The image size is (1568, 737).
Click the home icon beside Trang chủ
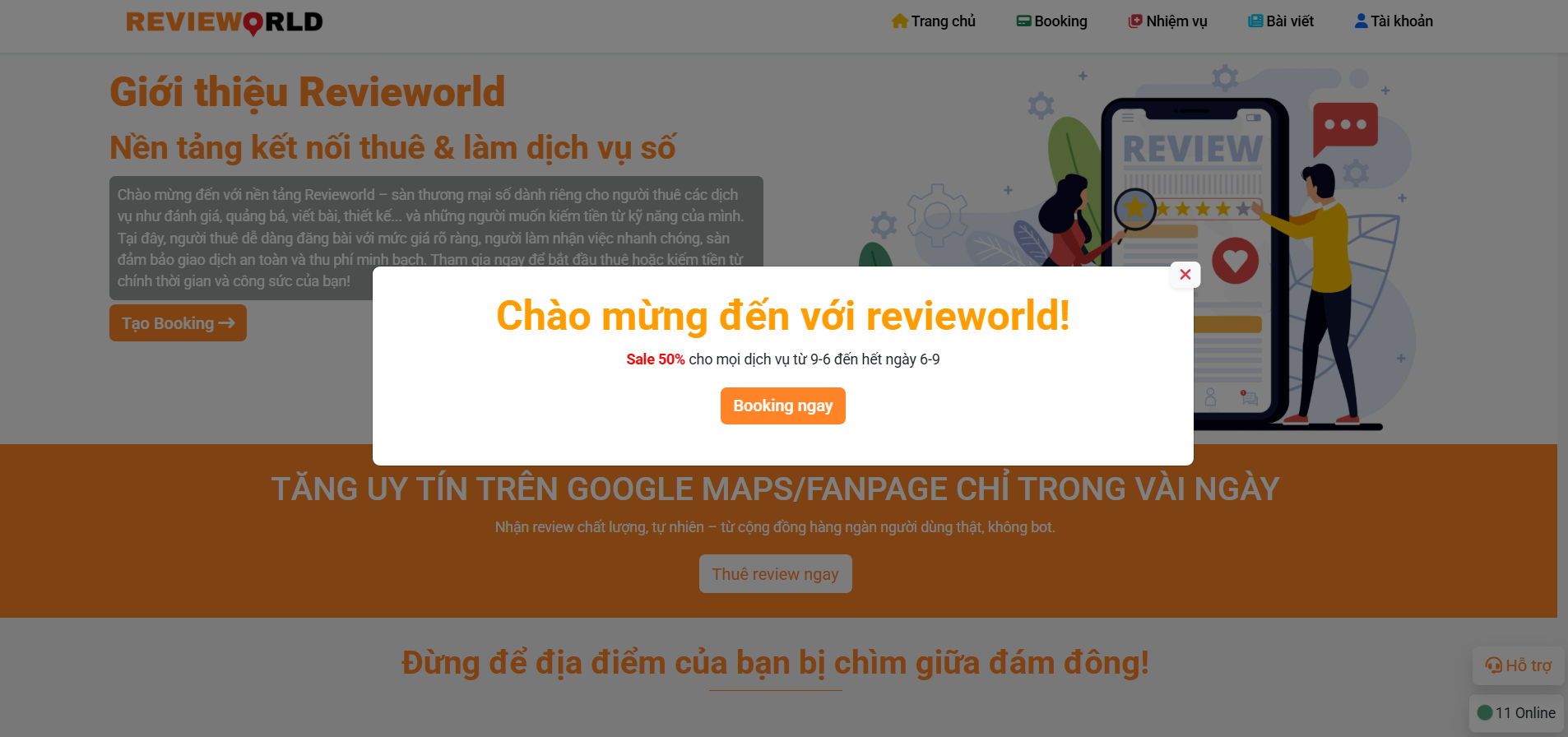900,21
